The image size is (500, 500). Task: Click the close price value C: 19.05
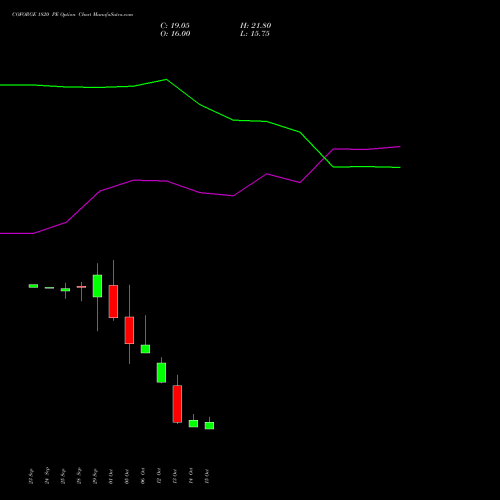175,26
